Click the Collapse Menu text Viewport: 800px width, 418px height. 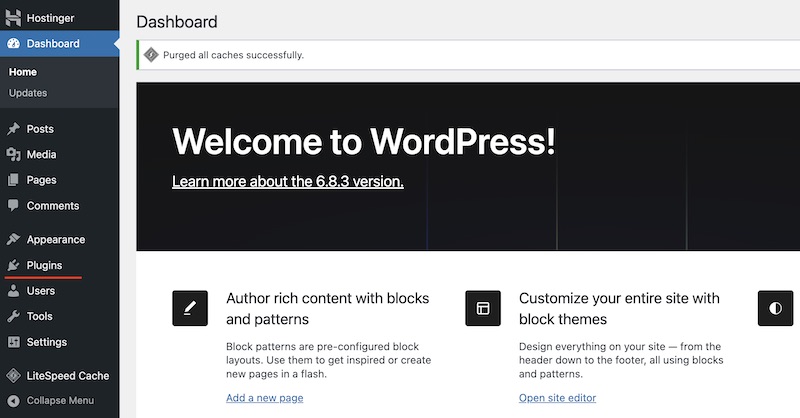60,401
